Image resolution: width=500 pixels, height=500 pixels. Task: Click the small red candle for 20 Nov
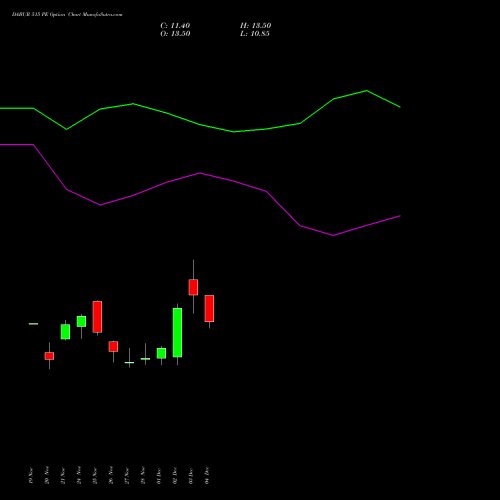coord(49,356)
